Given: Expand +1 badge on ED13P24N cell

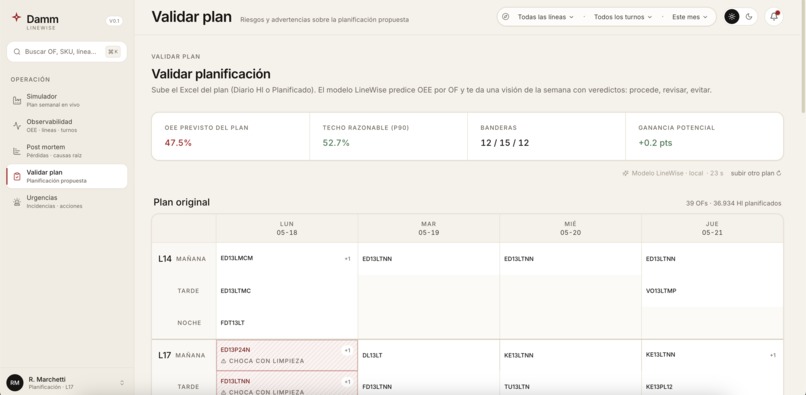Looking at the screenshot, I should [347, 350].
